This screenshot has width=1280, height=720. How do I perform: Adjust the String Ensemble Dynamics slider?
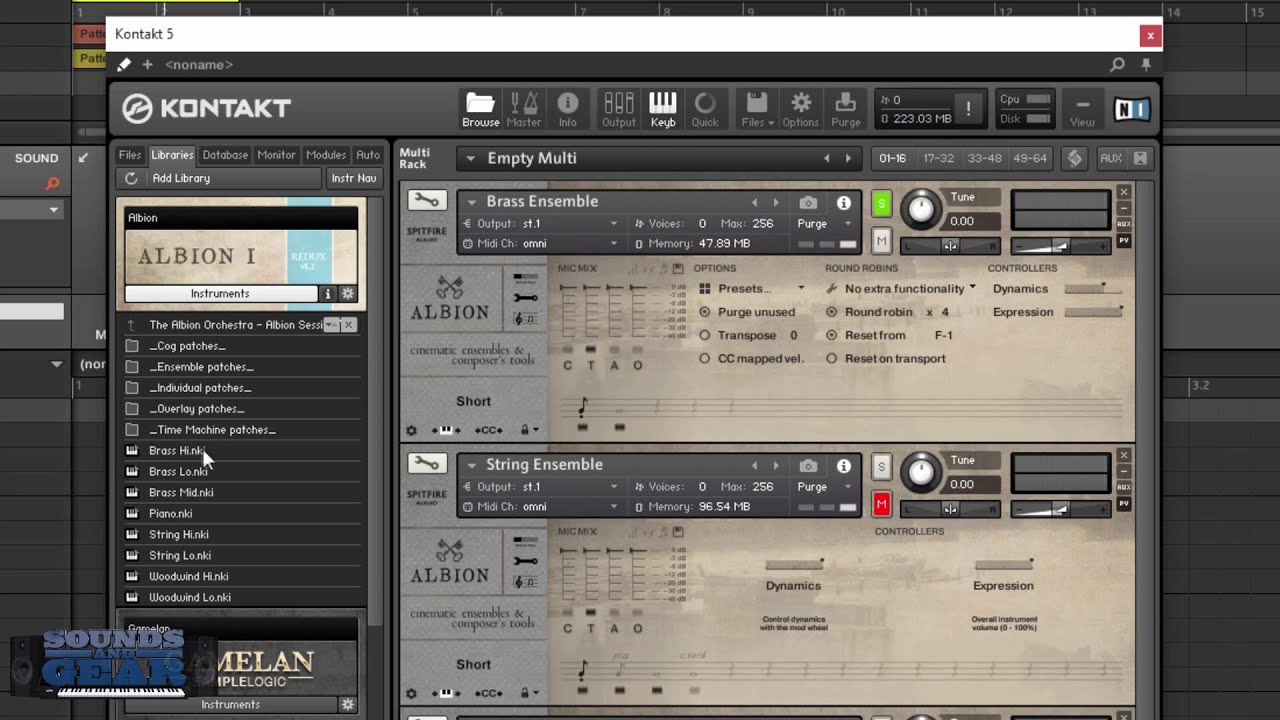tap(794, 565)
